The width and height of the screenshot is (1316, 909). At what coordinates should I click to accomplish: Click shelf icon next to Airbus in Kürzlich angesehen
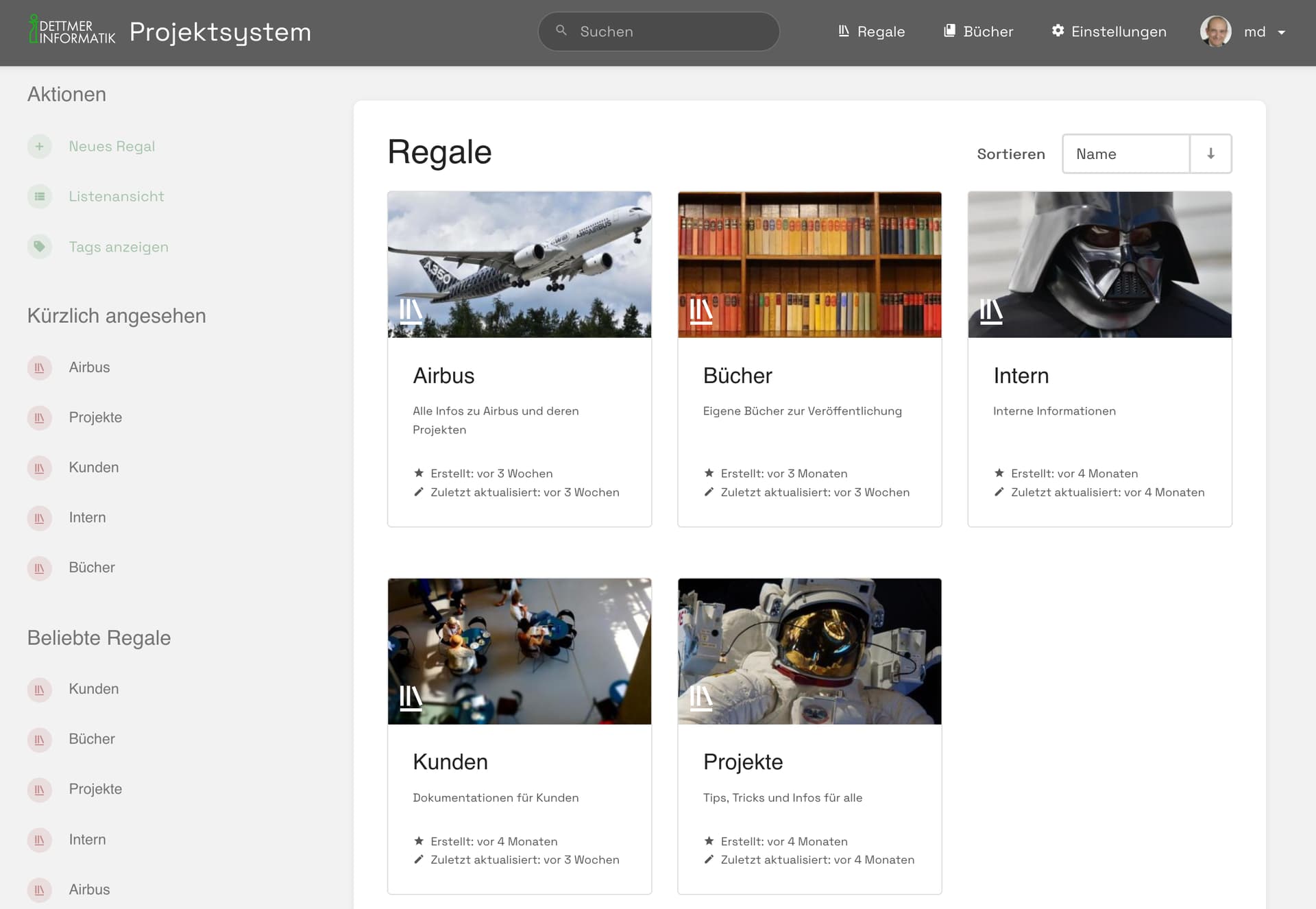tap(39, 367)
